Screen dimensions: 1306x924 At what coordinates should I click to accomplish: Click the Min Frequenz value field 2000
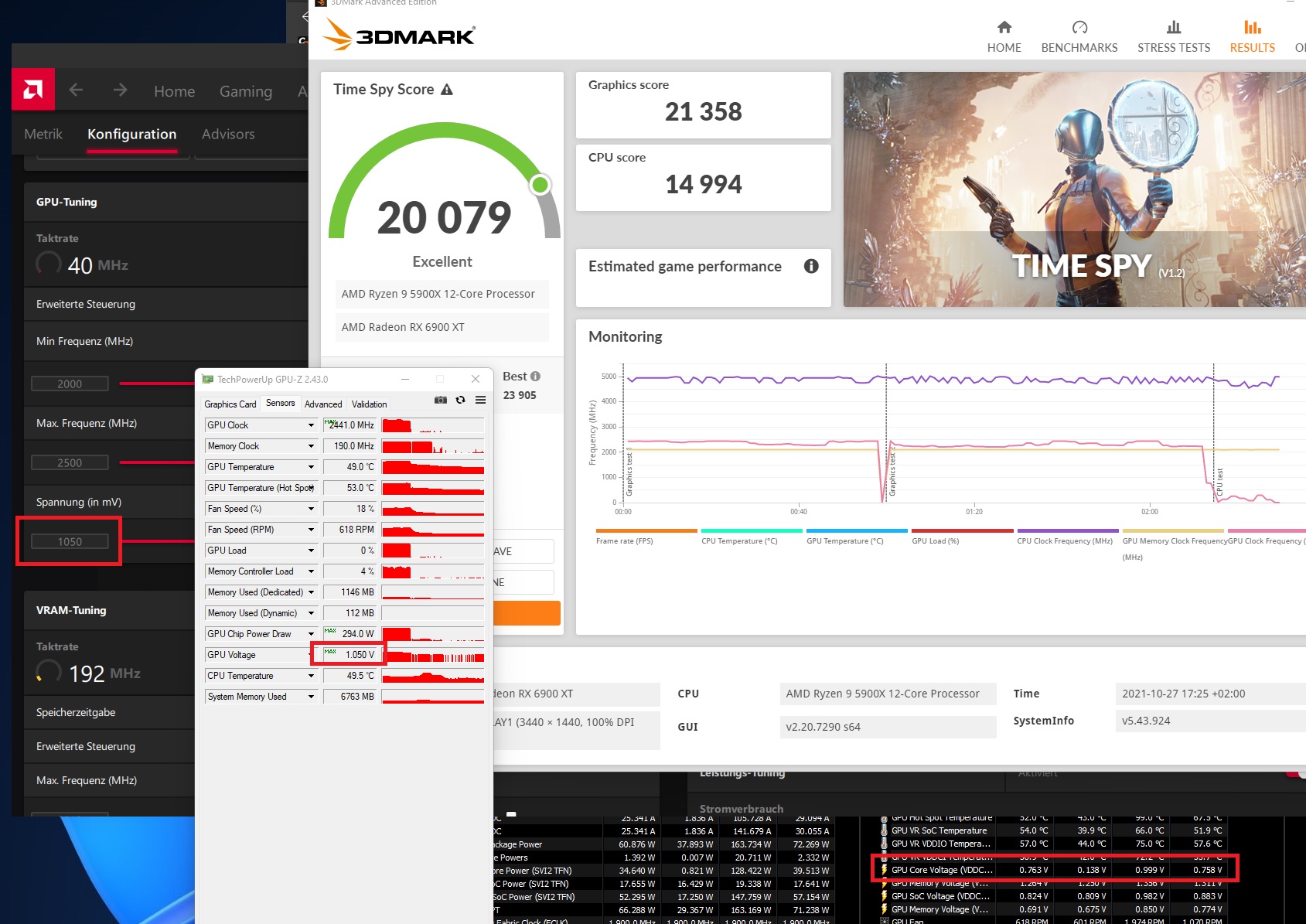[x=70, y=384]
